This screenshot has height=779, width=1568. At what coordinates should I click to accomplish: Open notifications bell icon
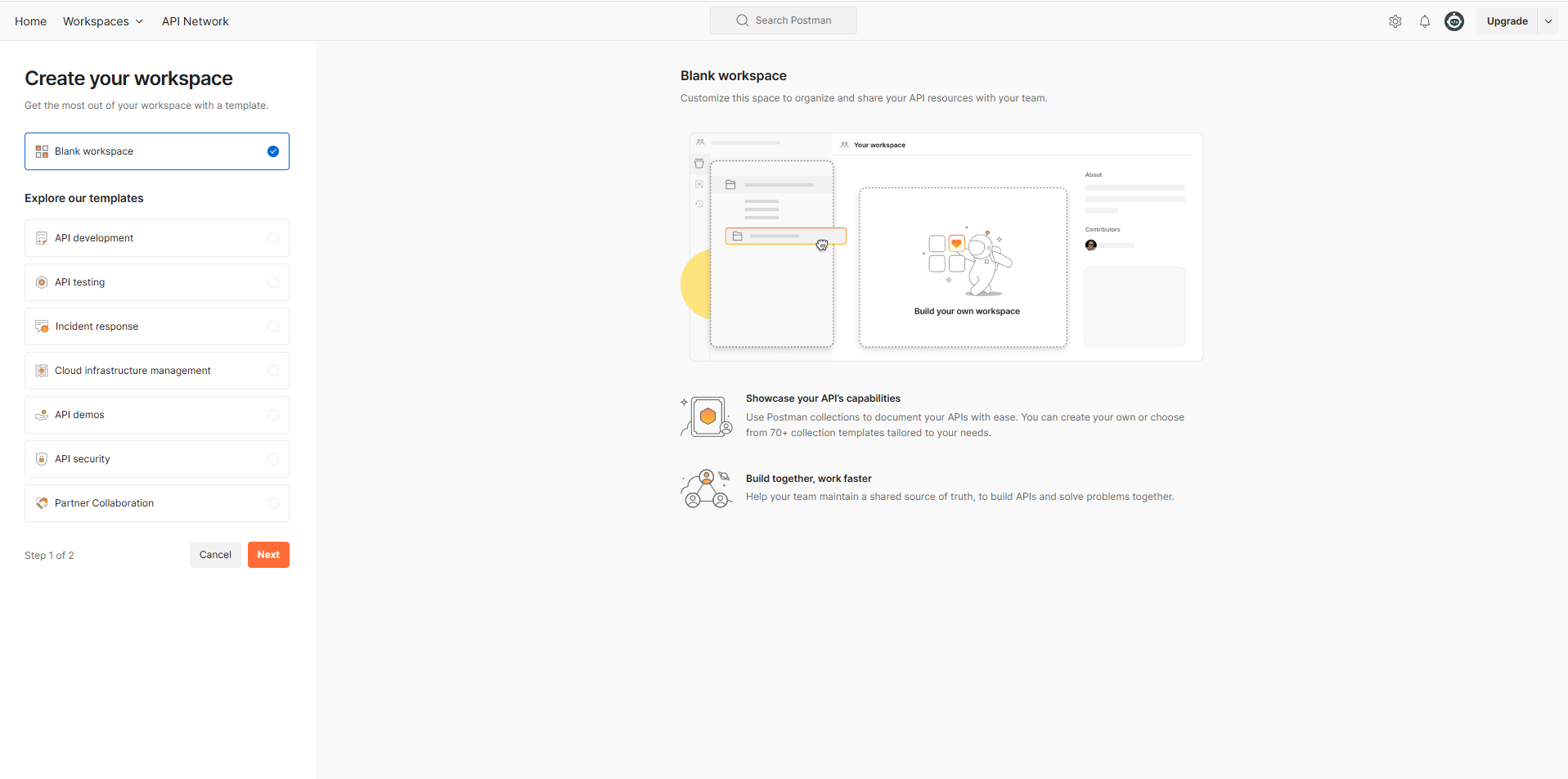(1425, 21)
